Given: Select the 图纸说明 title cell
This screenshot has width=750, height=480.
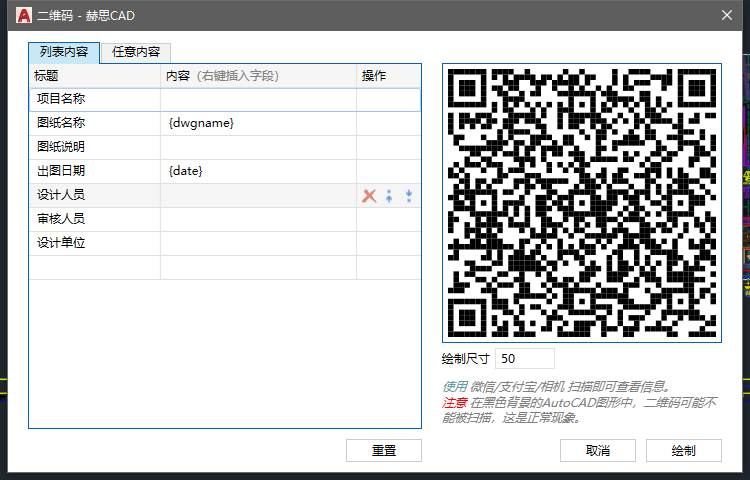Looking at the screenshot, I should click(x=95, y=147).
